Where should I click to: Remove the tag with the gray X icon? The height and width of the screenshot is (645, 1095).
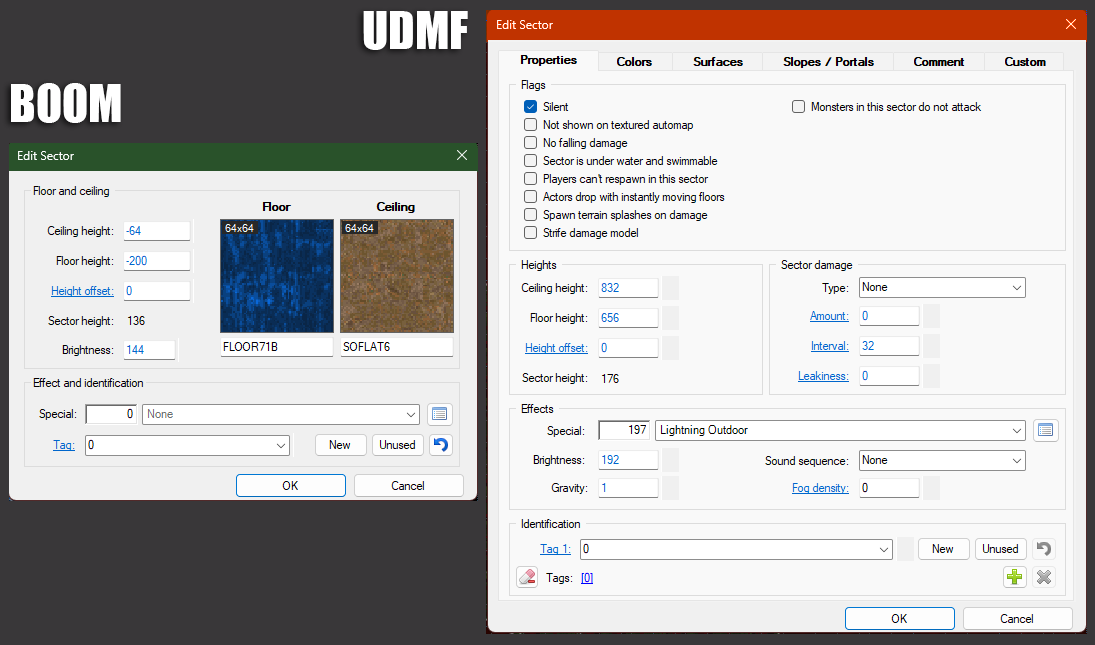(1044, 577)
